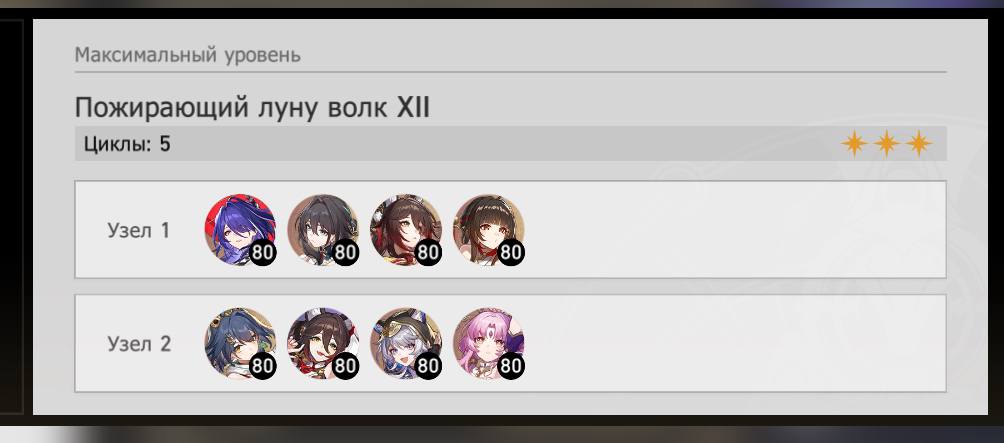Open the pink-haired character avatar in Узел 2
Screen dimensions: 1004x443
point(489,343)
